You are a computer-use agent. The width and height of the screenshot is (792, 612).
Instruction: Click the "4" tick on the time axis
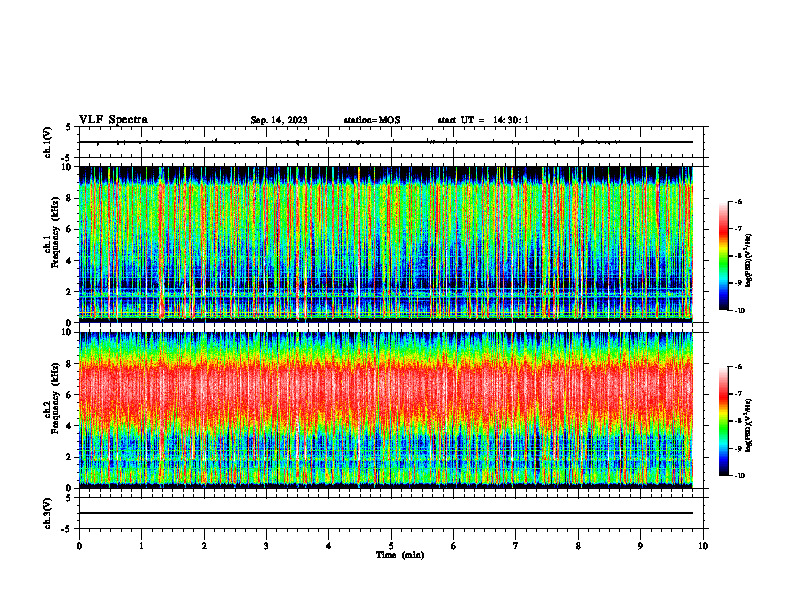[x=329, y=546]
